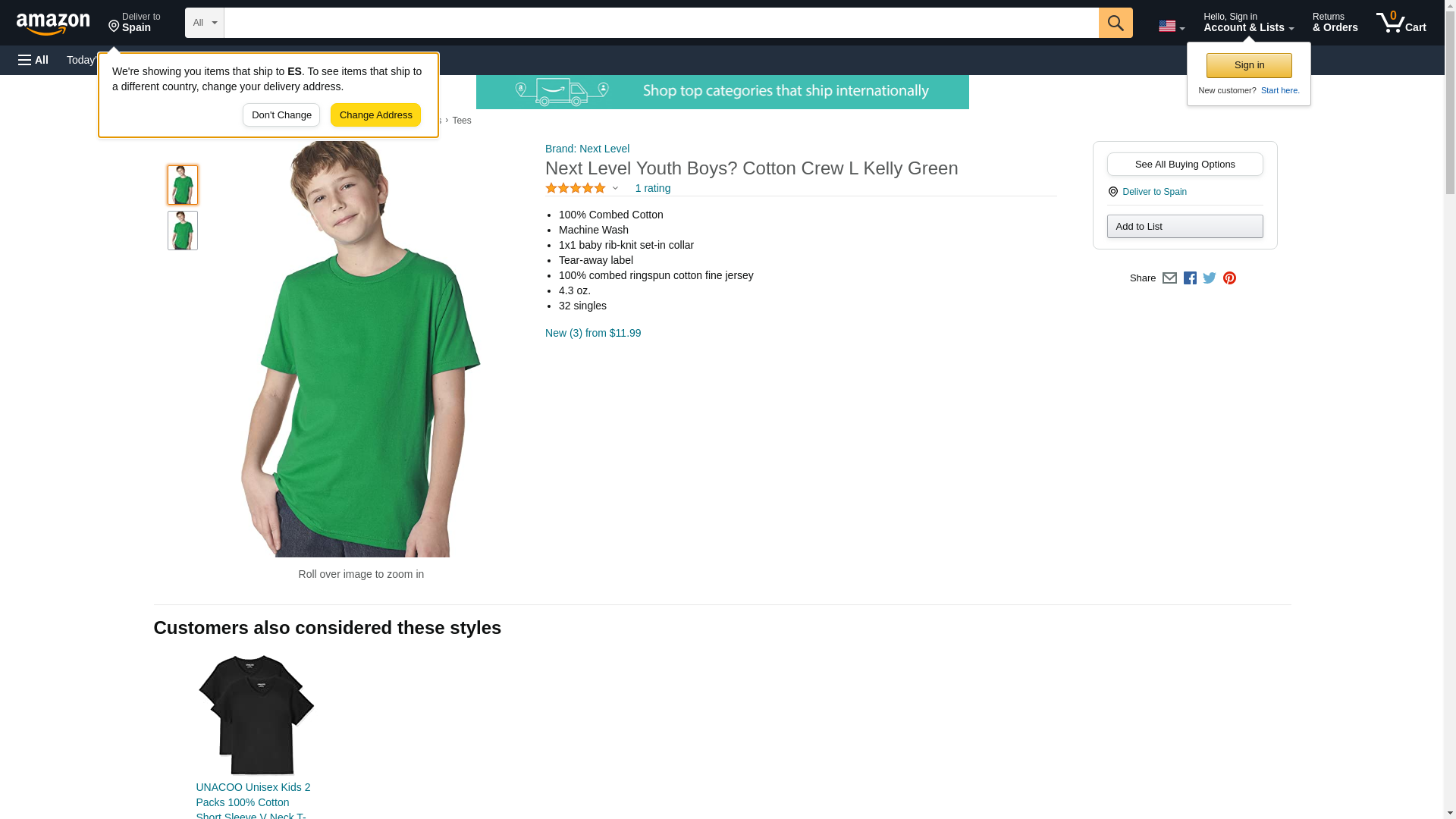Expand the star rating breakdown arrow

(615, 188)
